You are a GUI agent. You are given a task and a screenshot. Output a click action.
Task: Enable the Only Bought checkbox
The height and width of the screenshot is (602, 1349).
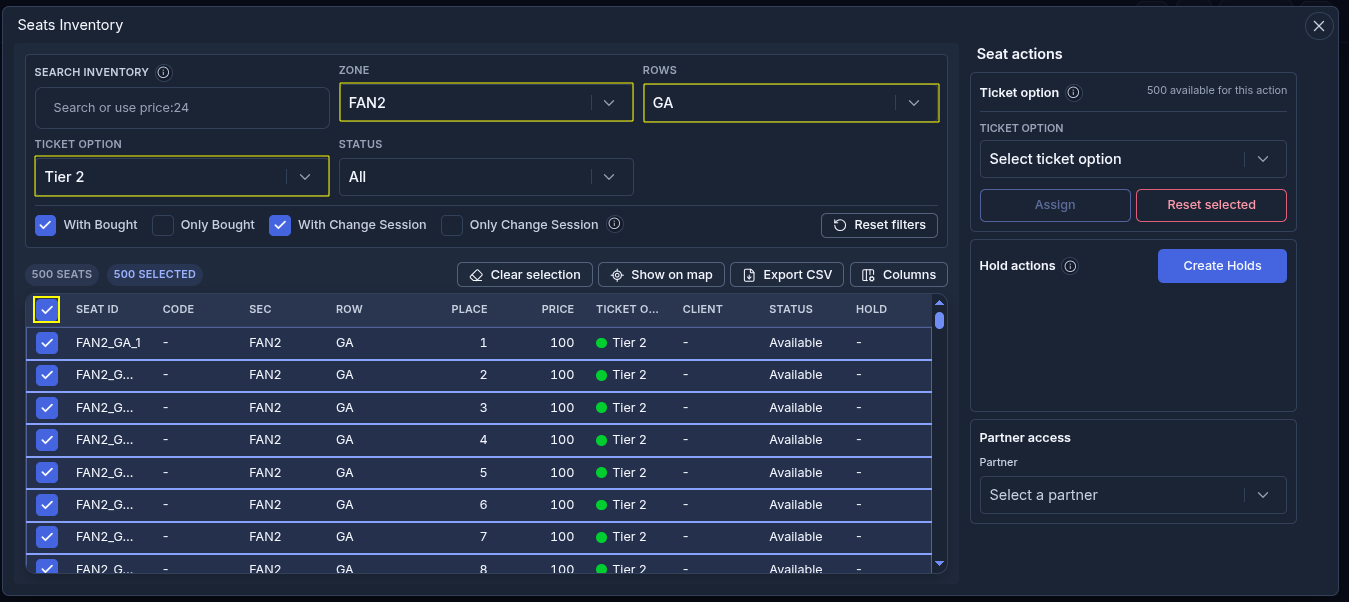[x=163, y=225]
